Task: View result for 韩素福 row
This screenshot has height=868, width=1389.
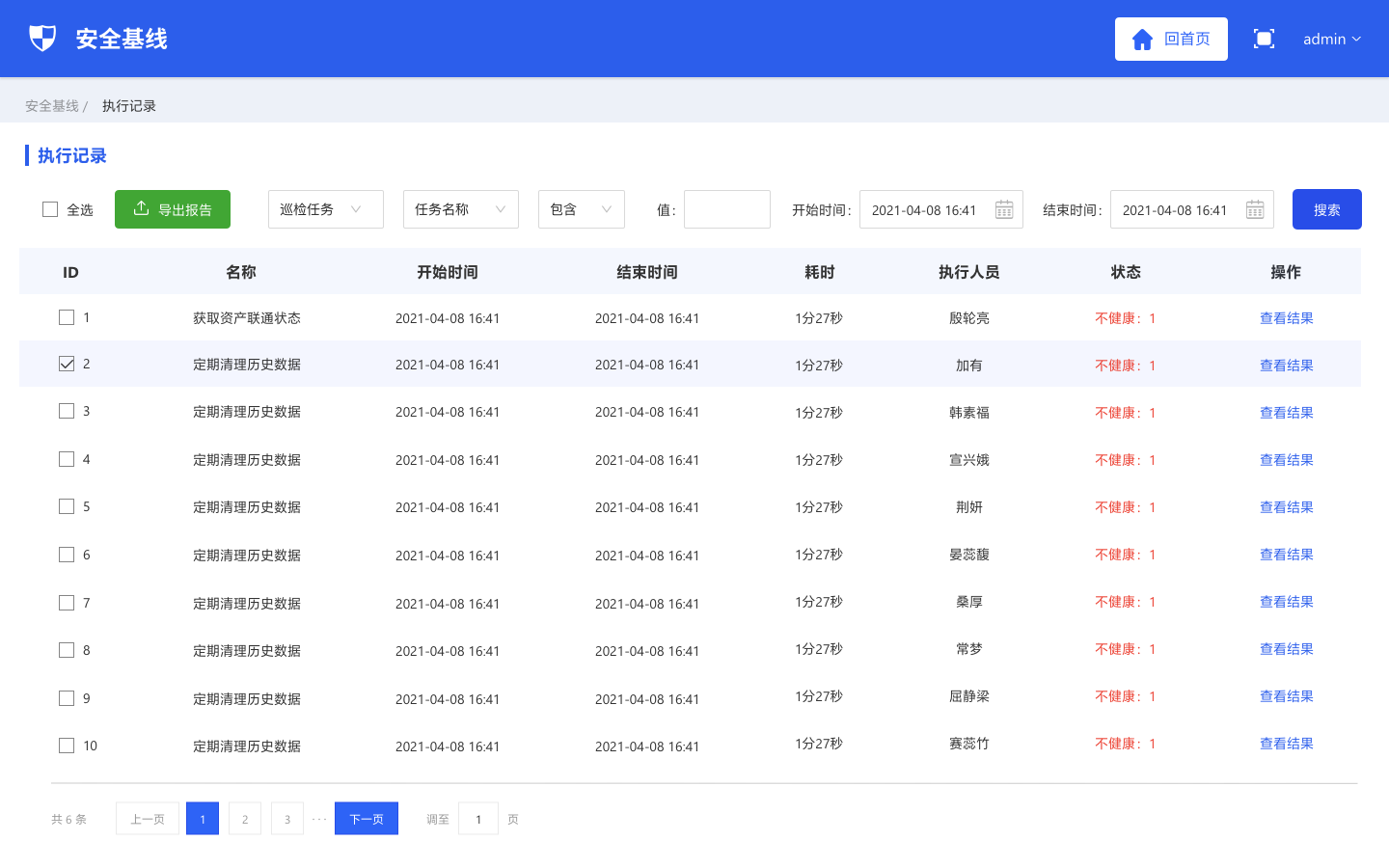Action: click(1287, 413)
